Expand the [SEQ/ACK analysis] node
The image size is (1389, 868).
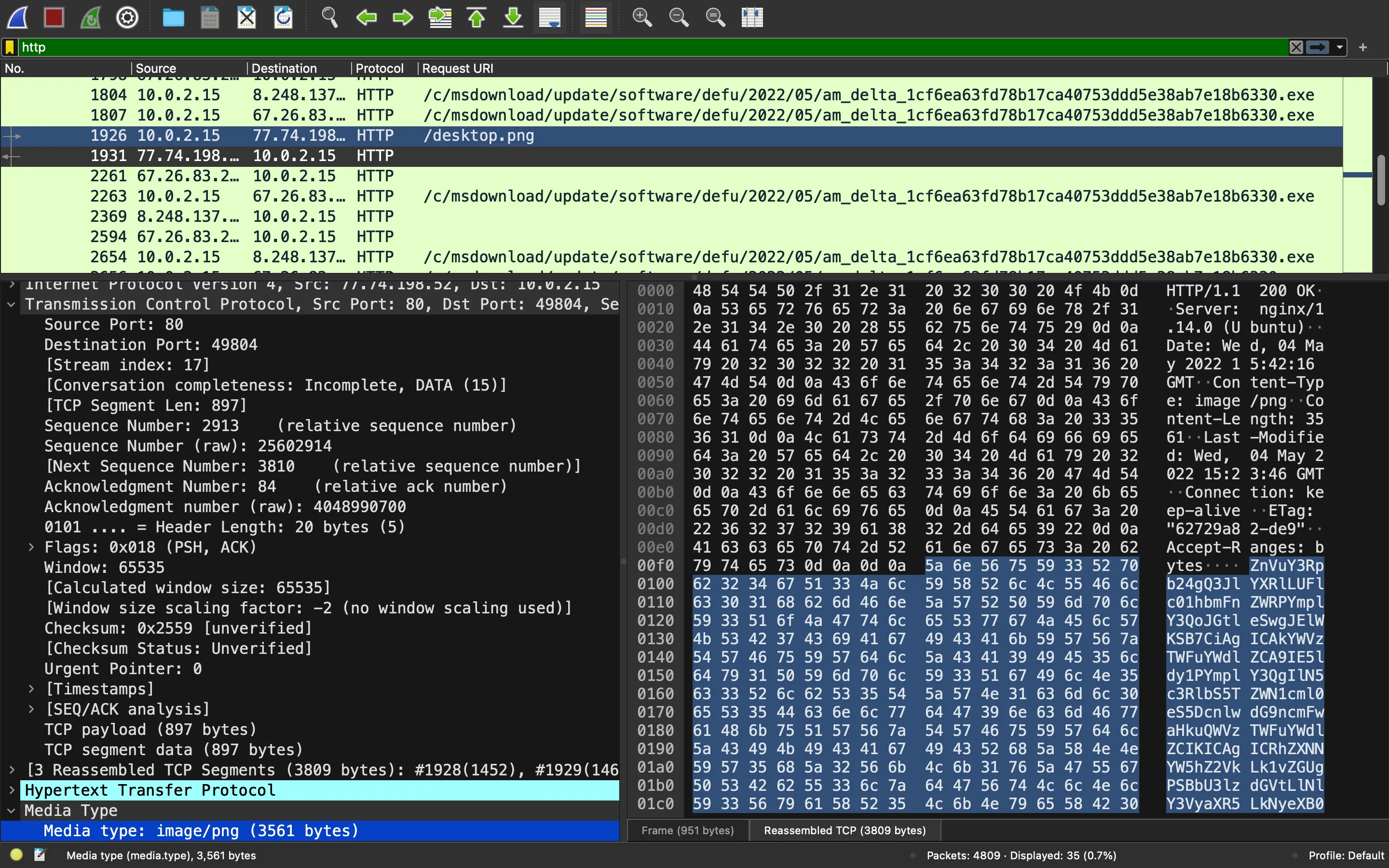pos(31,709)
